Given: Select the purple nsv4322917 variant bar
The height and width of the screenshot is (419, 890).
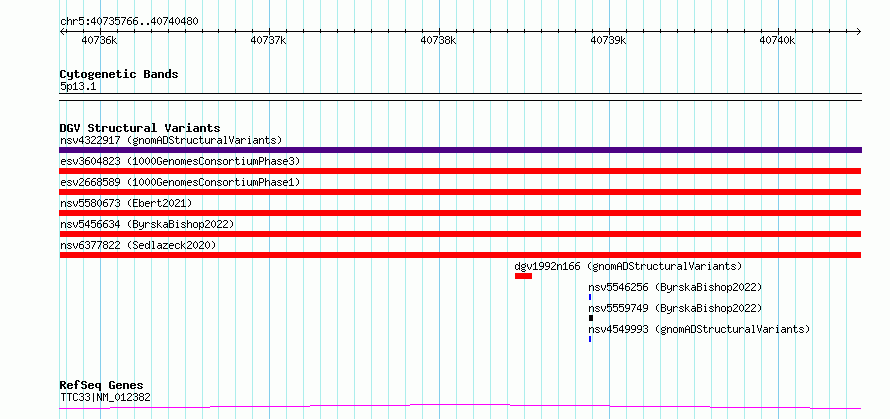Looking at the screenshot, I should (460, 150).
